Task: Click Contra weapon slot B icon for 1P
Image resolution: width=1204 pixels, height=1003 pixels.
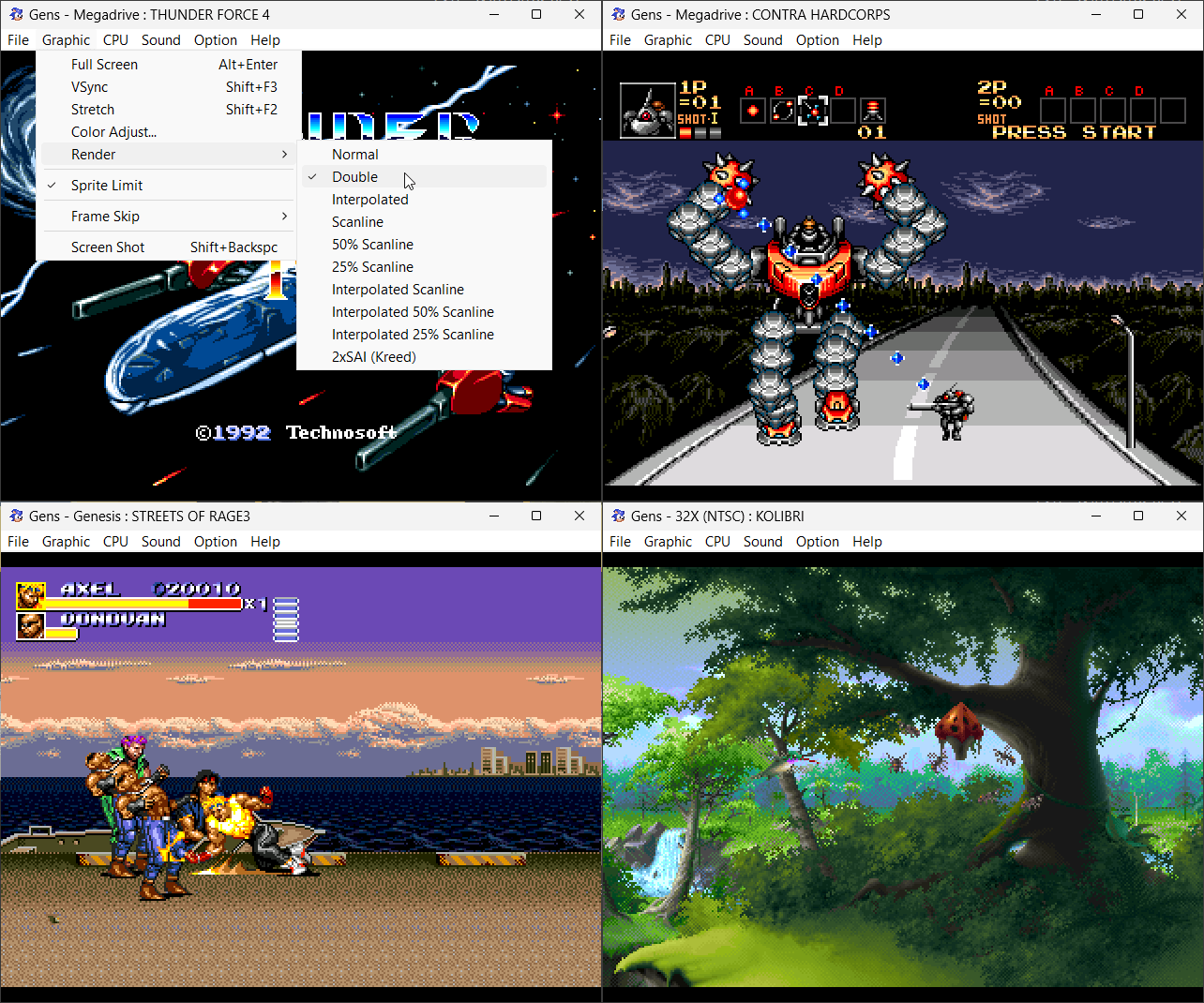Action: click(x=782, y=111)
